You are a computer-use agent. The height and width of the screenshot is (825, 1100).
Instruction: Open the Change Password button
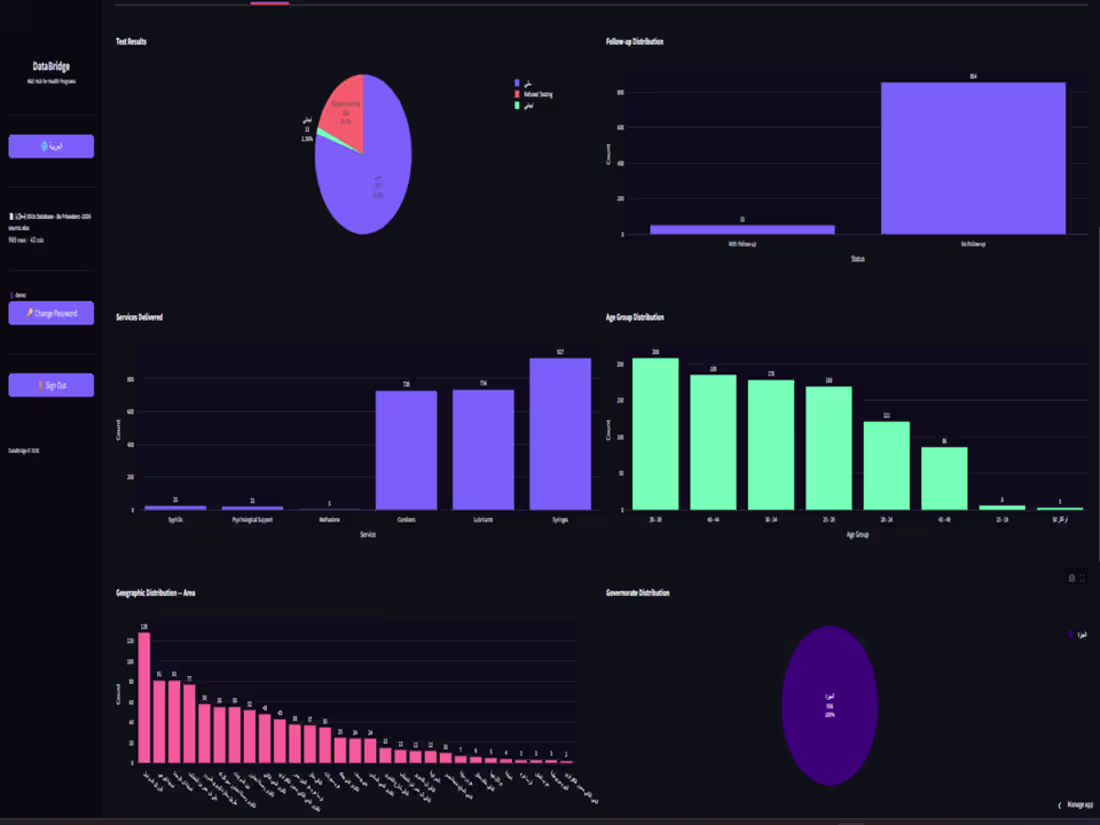(51, 313)
